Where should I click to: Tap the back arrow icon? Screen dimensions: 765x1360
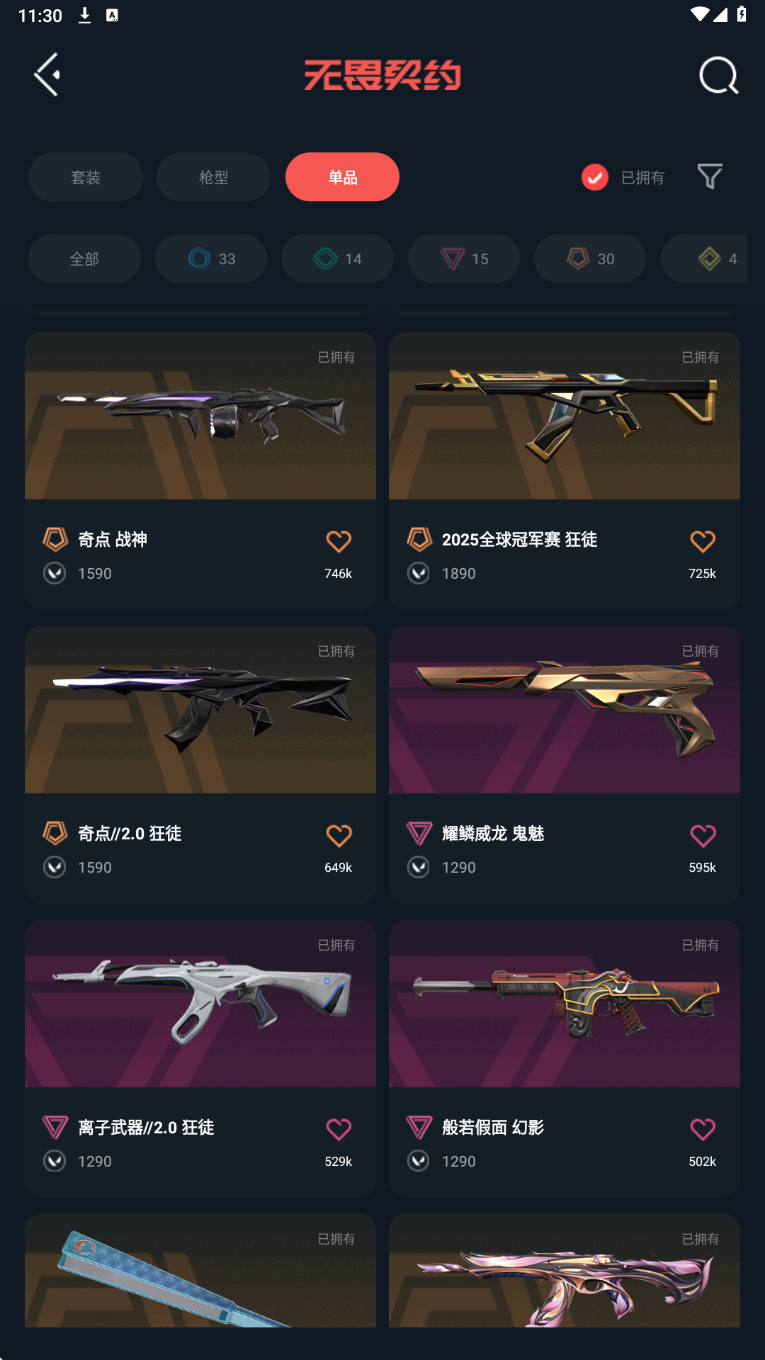coord(47,75)
